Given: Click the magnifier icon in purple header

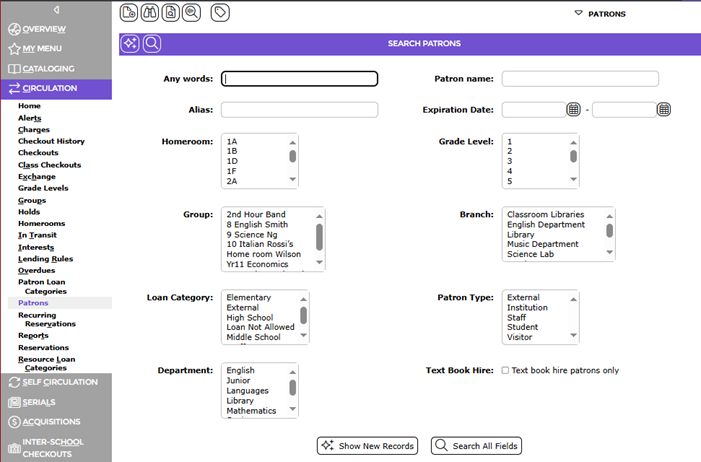Looking at the screenshot, I should click(x=152, y=43).
